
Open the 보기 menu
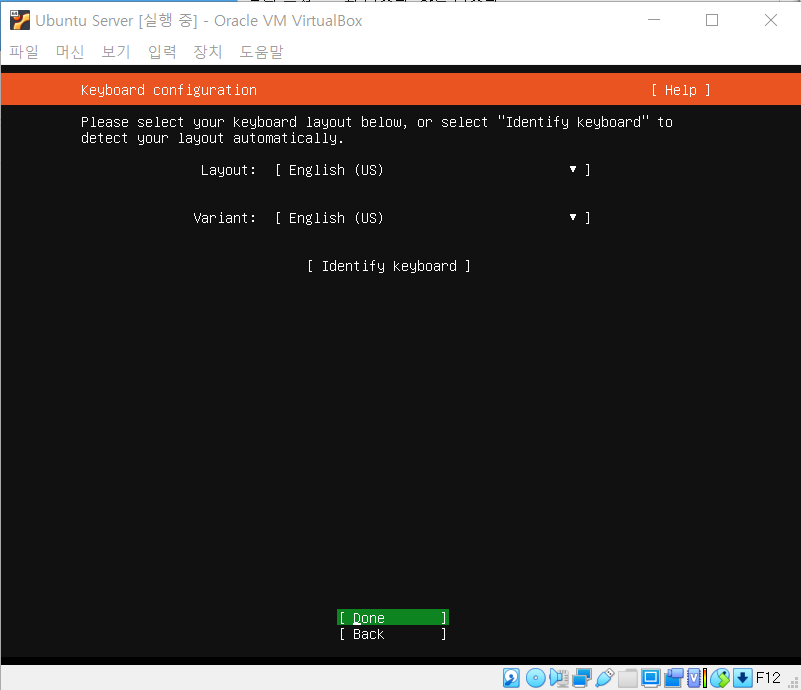(116, 52)
